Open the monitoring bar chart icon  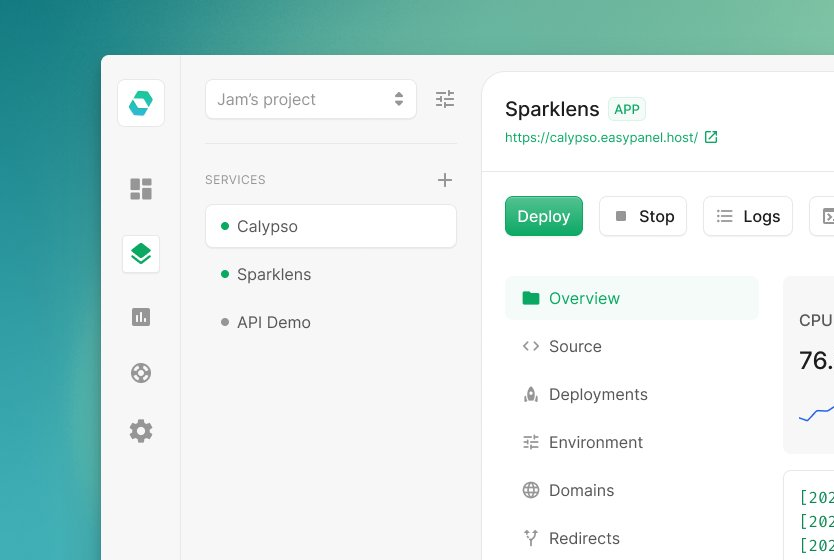click(x=141, y=317)
